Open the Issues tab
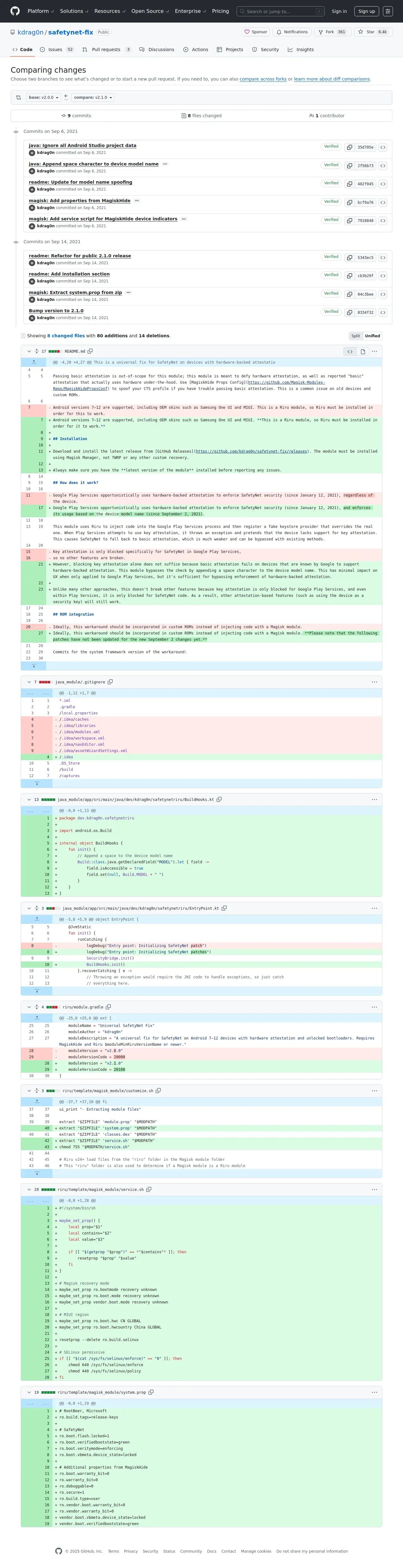This screenshot has width=403, height=1568. coord(57,49)
